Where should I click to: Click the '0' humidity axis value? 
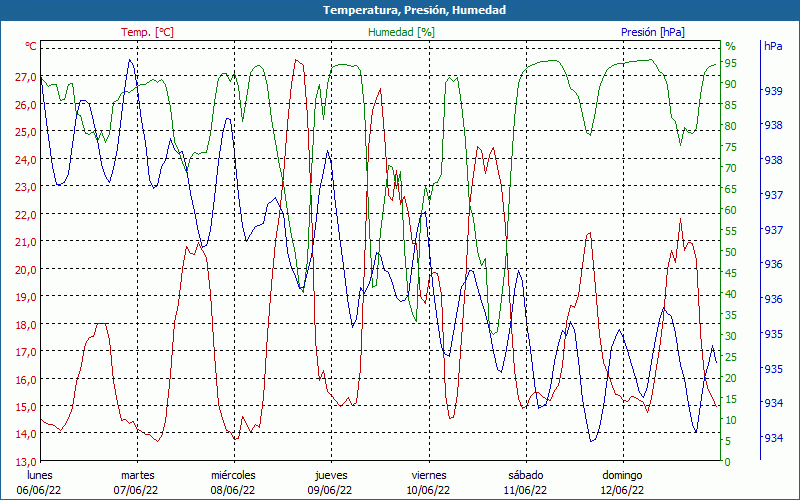[728, 462]
